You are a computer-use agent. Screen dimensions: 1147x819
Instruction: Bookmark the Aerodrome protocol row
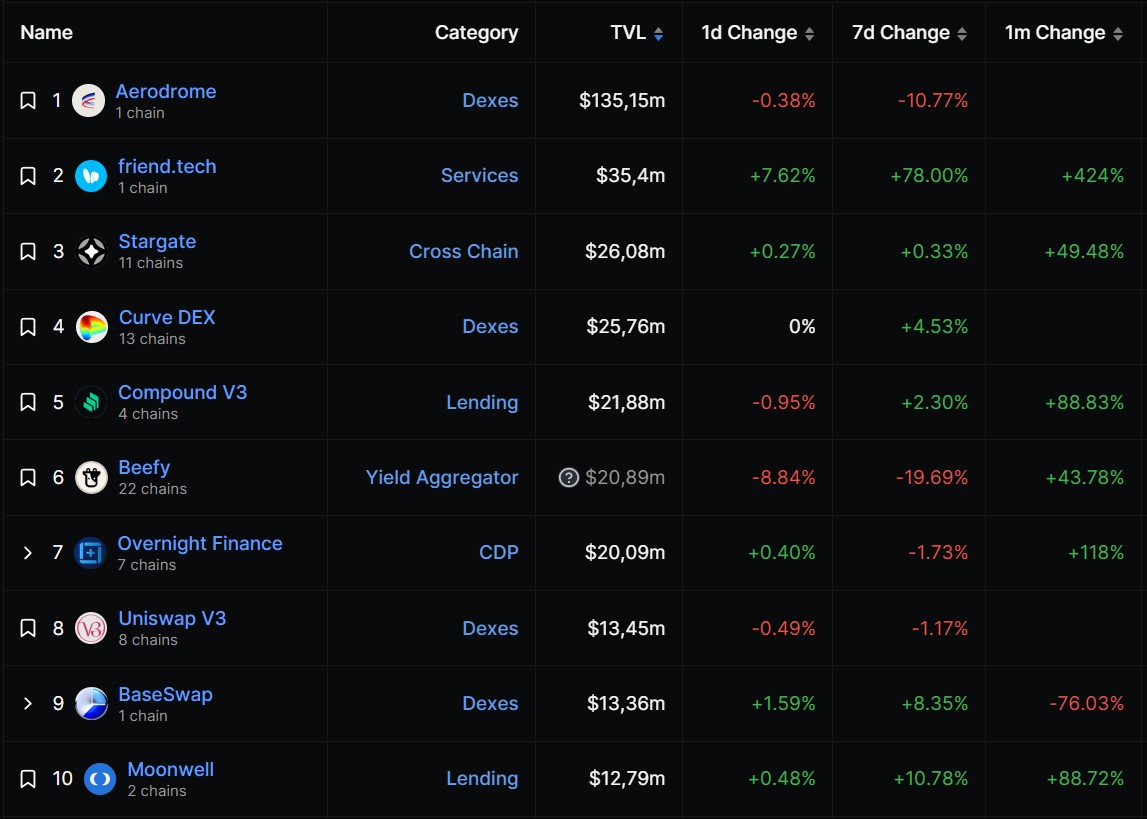[x=28, y=101]
